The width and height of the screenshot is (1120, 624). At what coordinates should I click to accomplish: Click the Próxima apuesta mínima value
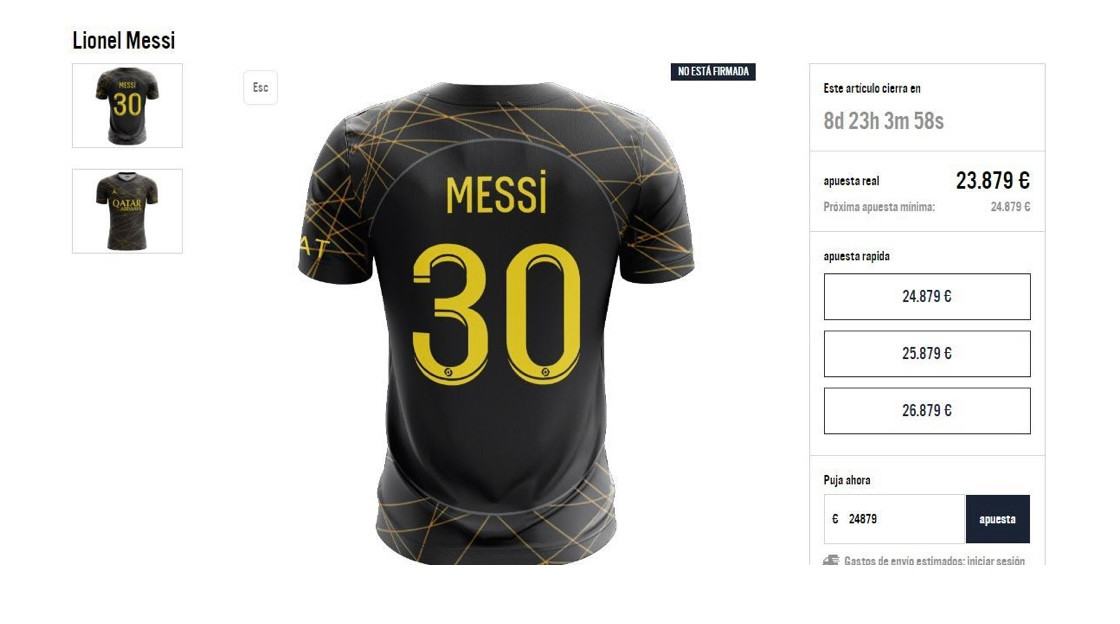click(1010, 207)
